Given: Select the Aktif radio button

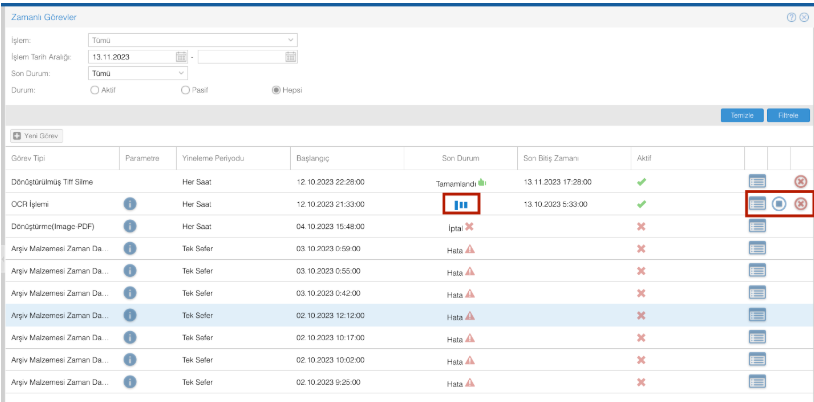Looking at the screenshot, I should 95,90.
